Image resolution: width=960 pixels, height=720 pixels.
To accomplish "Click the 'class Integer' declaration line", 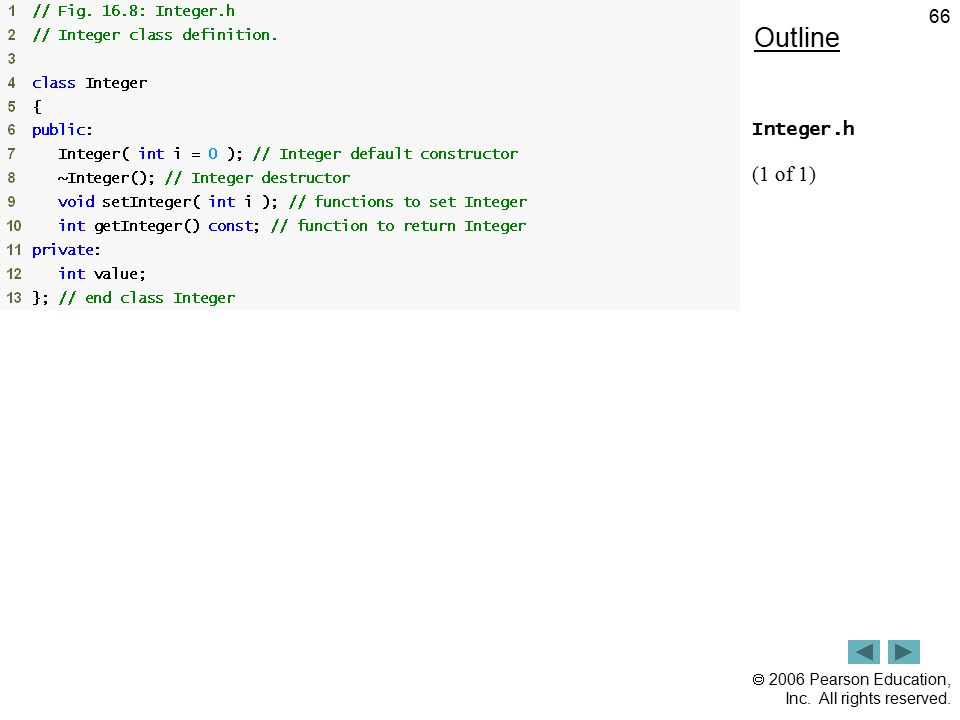I will [89, 83].
